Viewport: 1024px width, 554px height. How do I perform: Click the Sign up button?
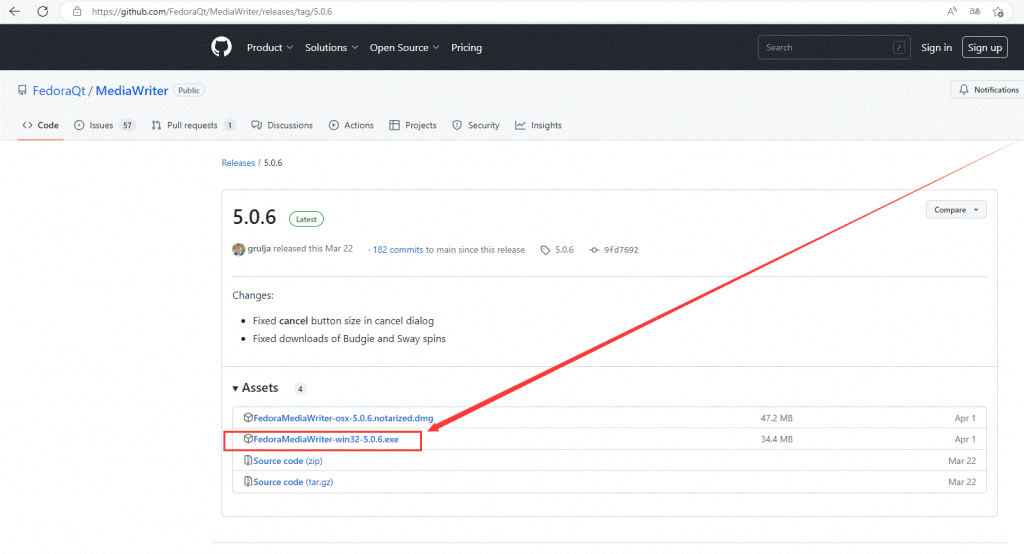[984, 47]
